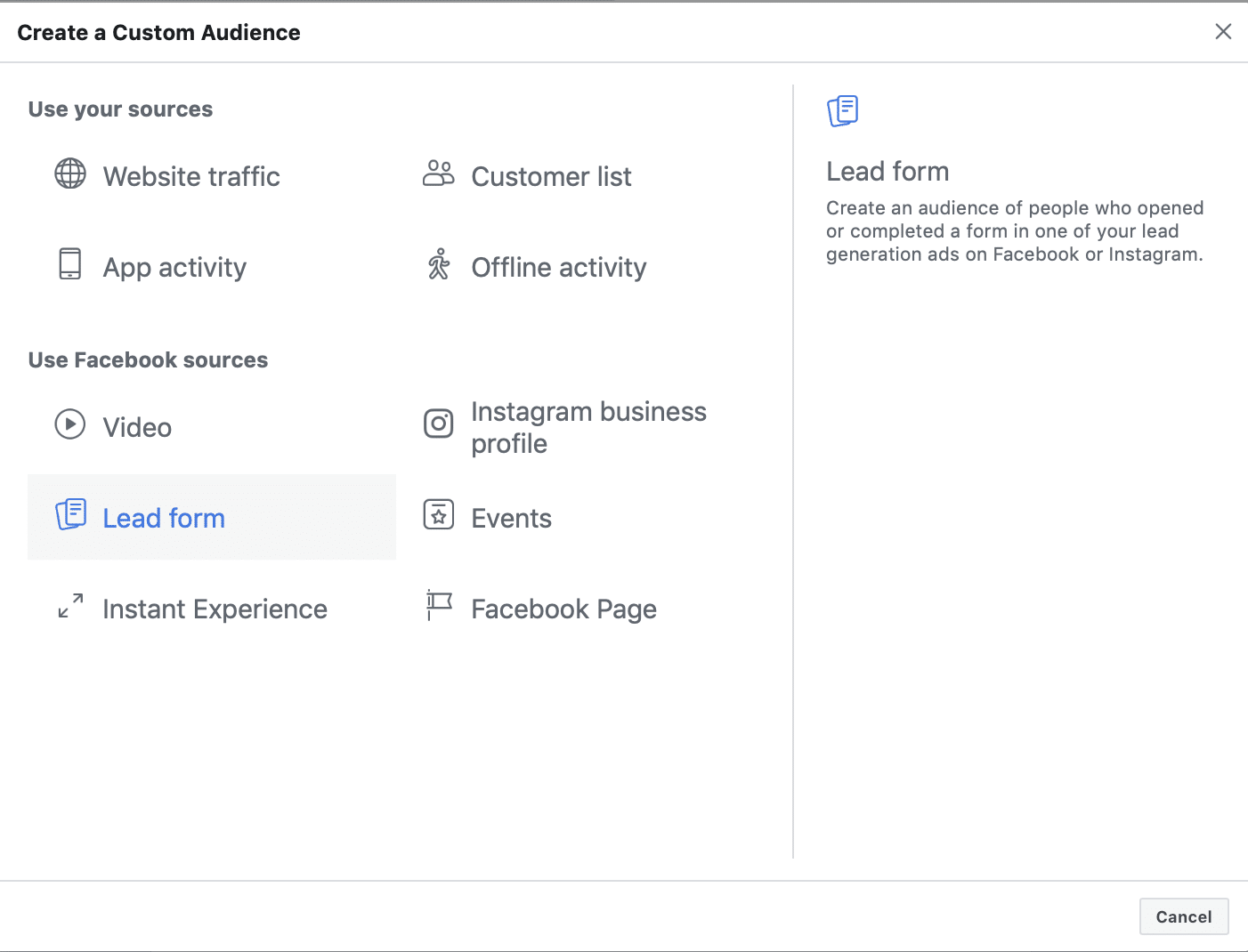This screenshot has height=952, width=1248.
Task: Select Website traffic as source
Action: click(x=191, y=177)
